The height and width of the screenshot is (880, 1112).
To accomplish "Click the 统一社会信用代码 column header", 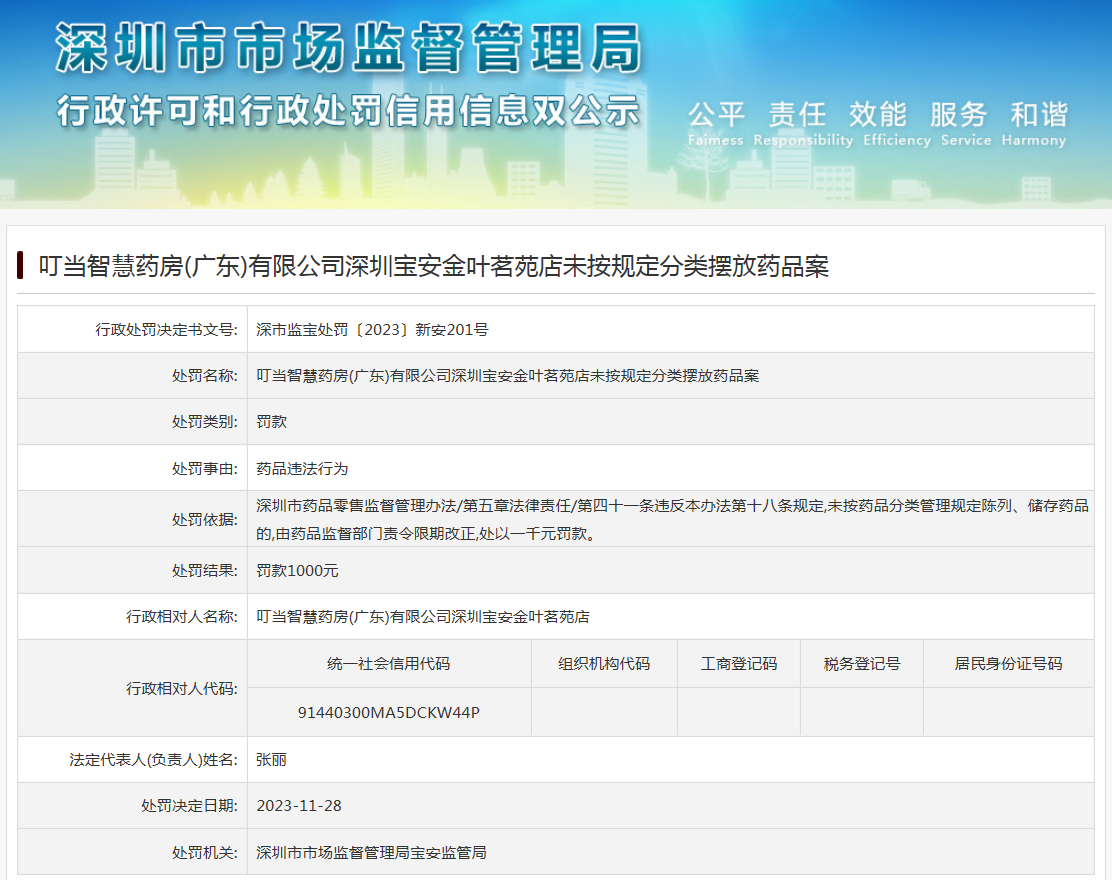I will coord(389,664).
